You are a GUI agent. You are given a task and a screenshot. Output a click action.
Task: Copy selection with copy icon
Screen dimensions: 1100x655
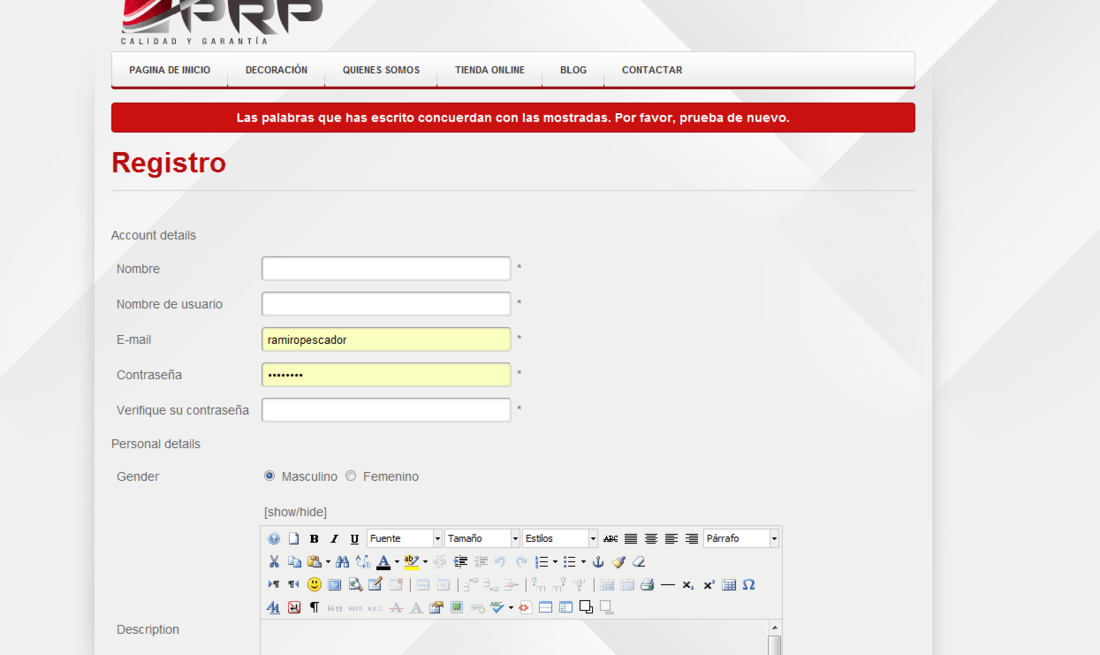click(x=294, y=562)
